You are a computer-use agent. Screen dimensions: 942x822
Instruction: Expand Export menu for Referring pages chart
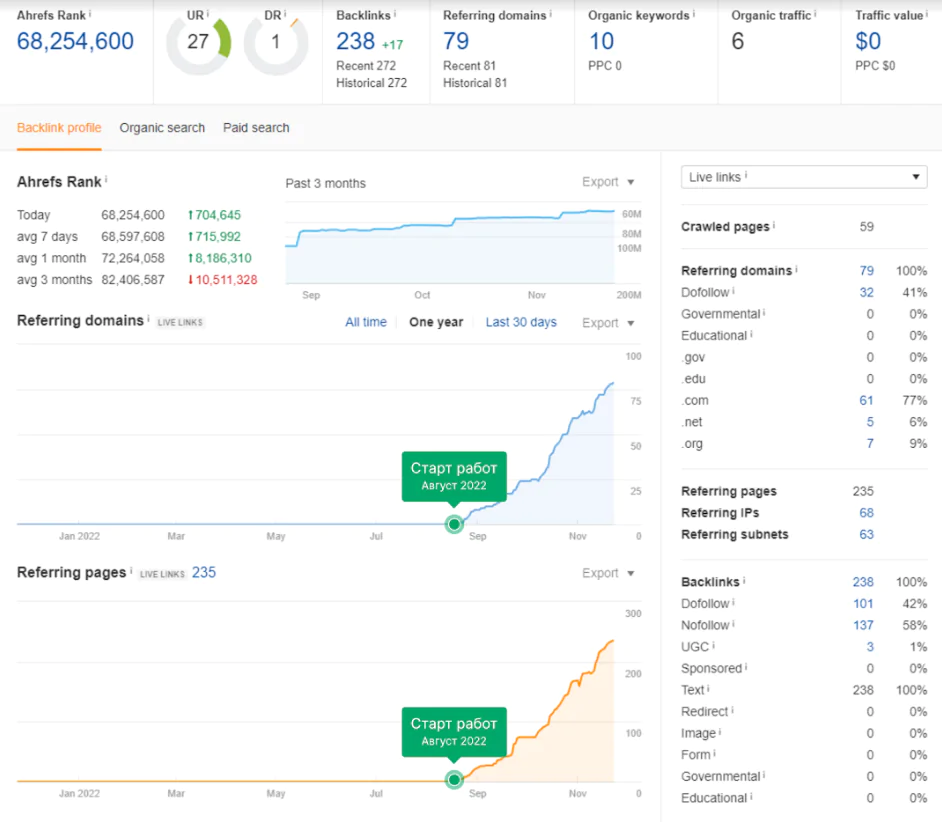pos(608,573)
